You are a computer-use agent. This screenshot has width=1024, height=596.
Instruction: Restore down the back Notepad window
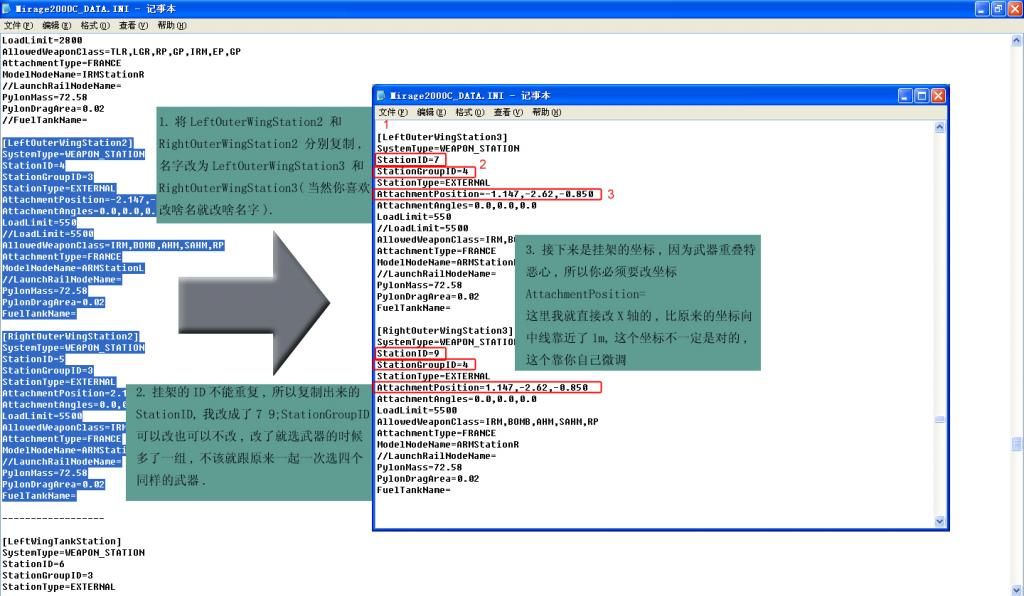999,8
